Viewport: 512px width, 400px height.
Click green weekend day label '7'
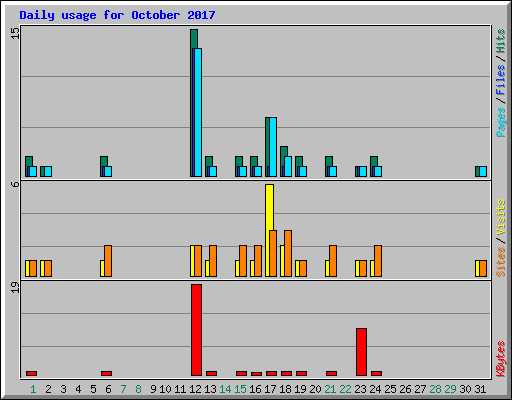(123, 389)
